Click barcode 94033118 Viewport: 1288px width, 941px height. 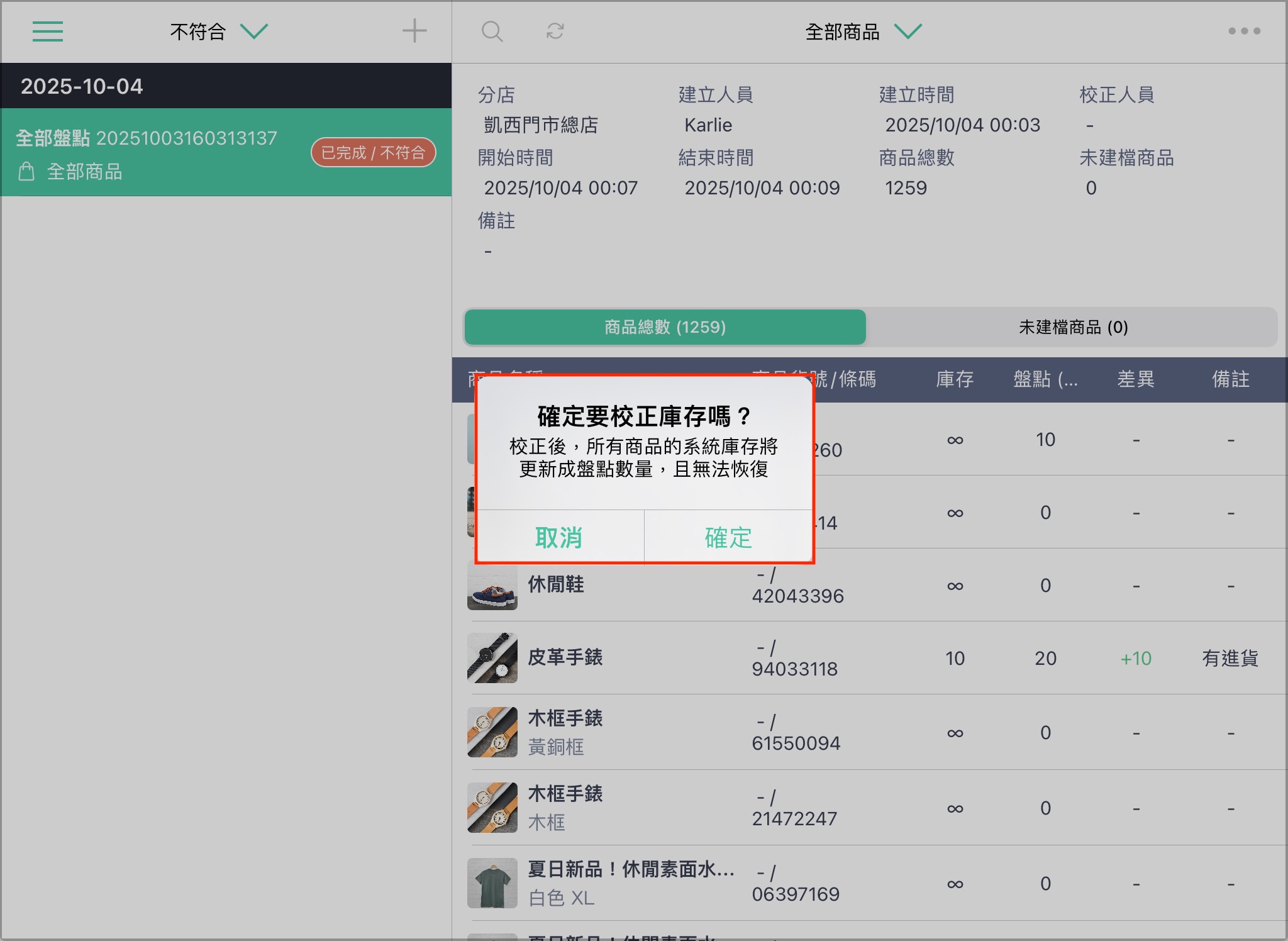(795, 669)
